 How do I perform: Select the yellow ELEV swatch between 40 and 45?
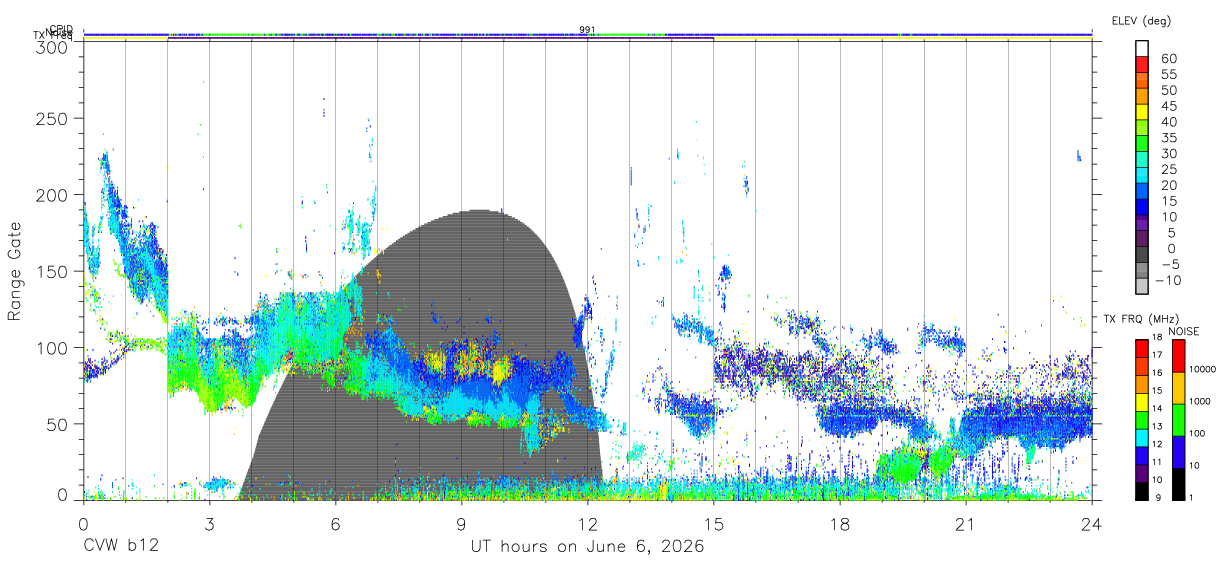pyautogui.click(x=1143, y=113)
